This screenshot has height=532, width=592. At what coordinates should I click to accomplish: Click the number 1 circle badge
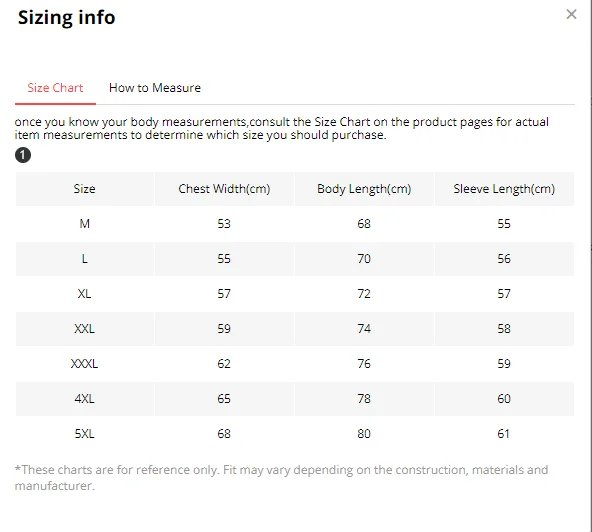pos(23,155)
